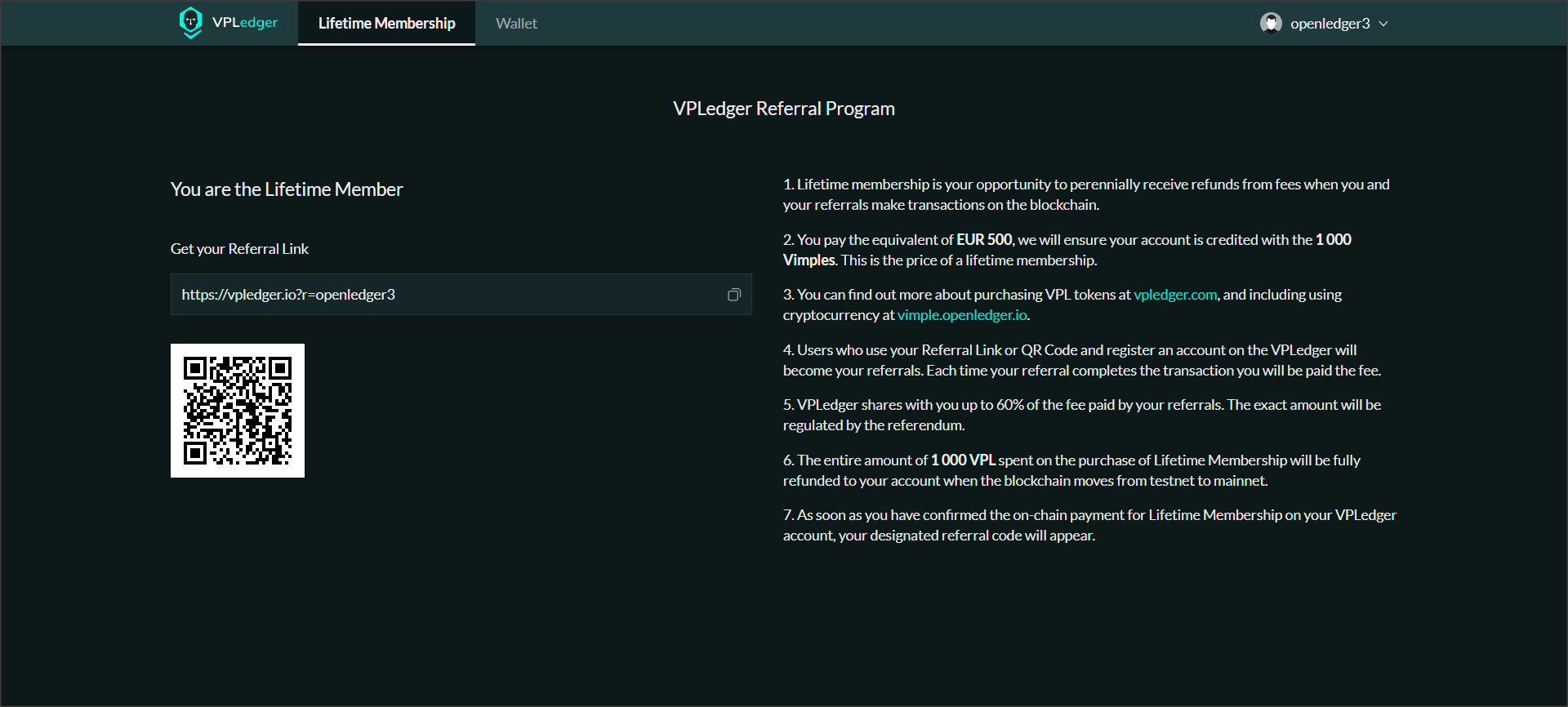This screenshot has width=1568, height=707.
Task: Open the Wallet tab
Action: (516, 24)
